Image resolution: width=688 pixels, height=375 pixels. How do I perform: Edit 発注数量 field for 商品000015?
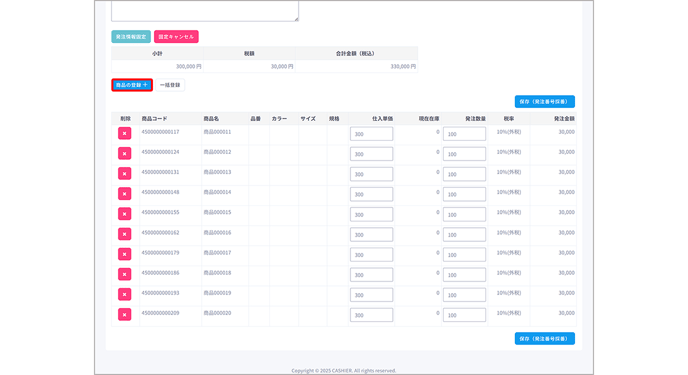pyautogui.click(x=464, y=214)
